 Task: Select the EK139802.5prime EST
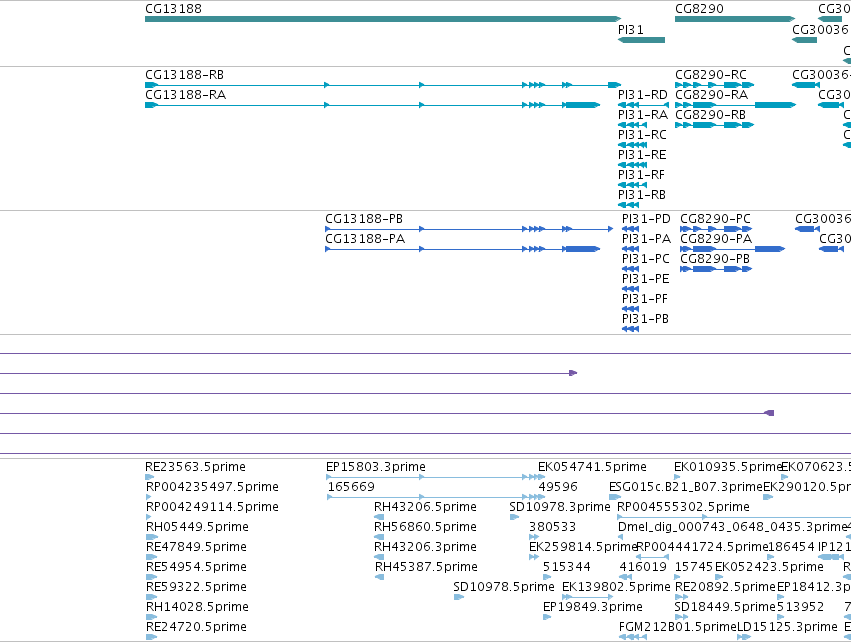[x=587, y=597]
